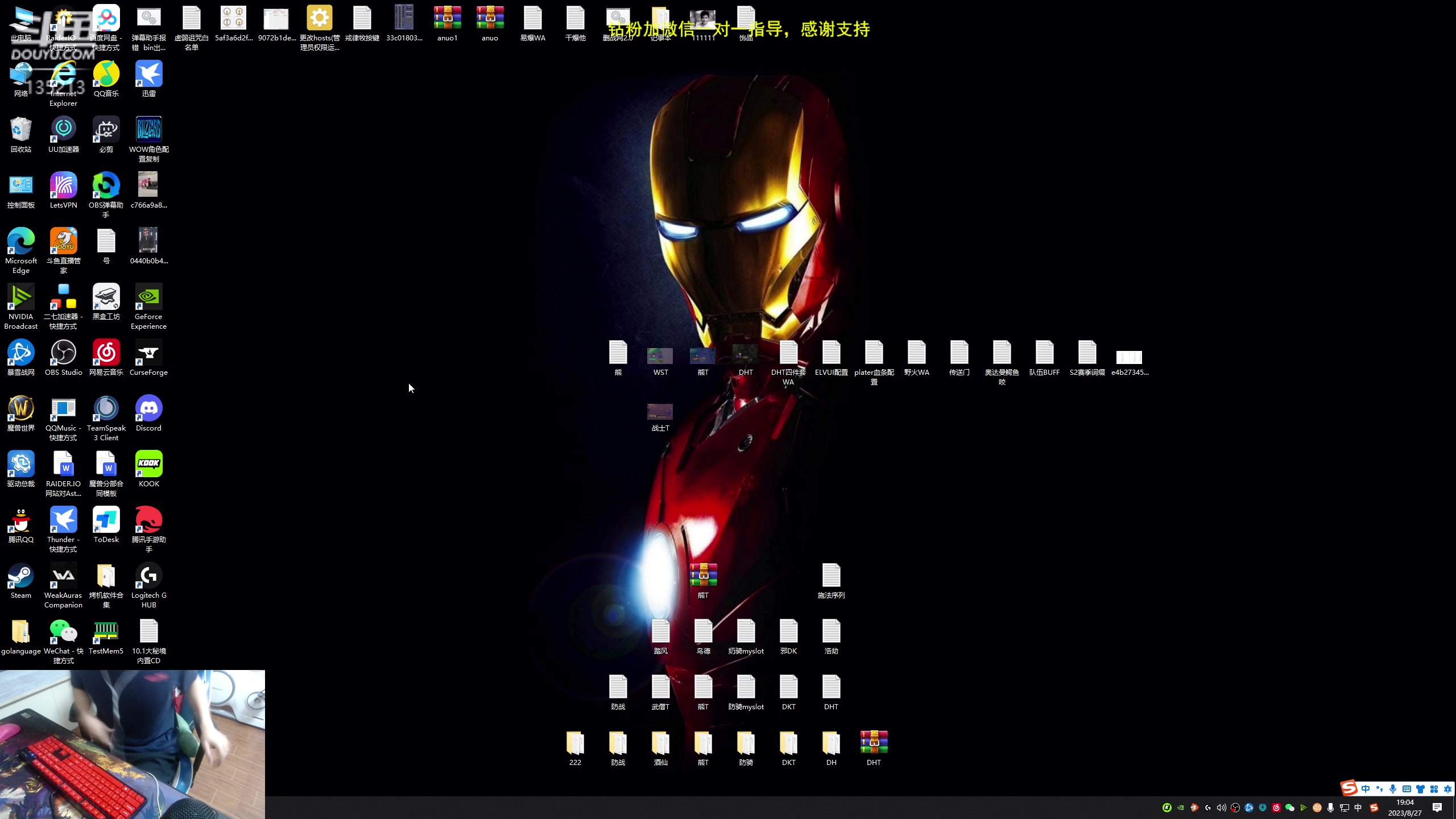Open the notification center in taskbar

1437,808
